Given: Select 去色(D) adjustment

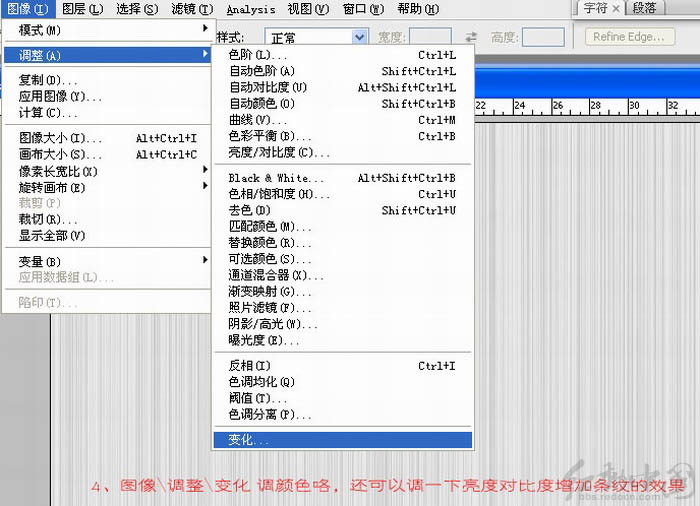Looking at the screenshot, I should pyautogui.click(x=343, y=210).
